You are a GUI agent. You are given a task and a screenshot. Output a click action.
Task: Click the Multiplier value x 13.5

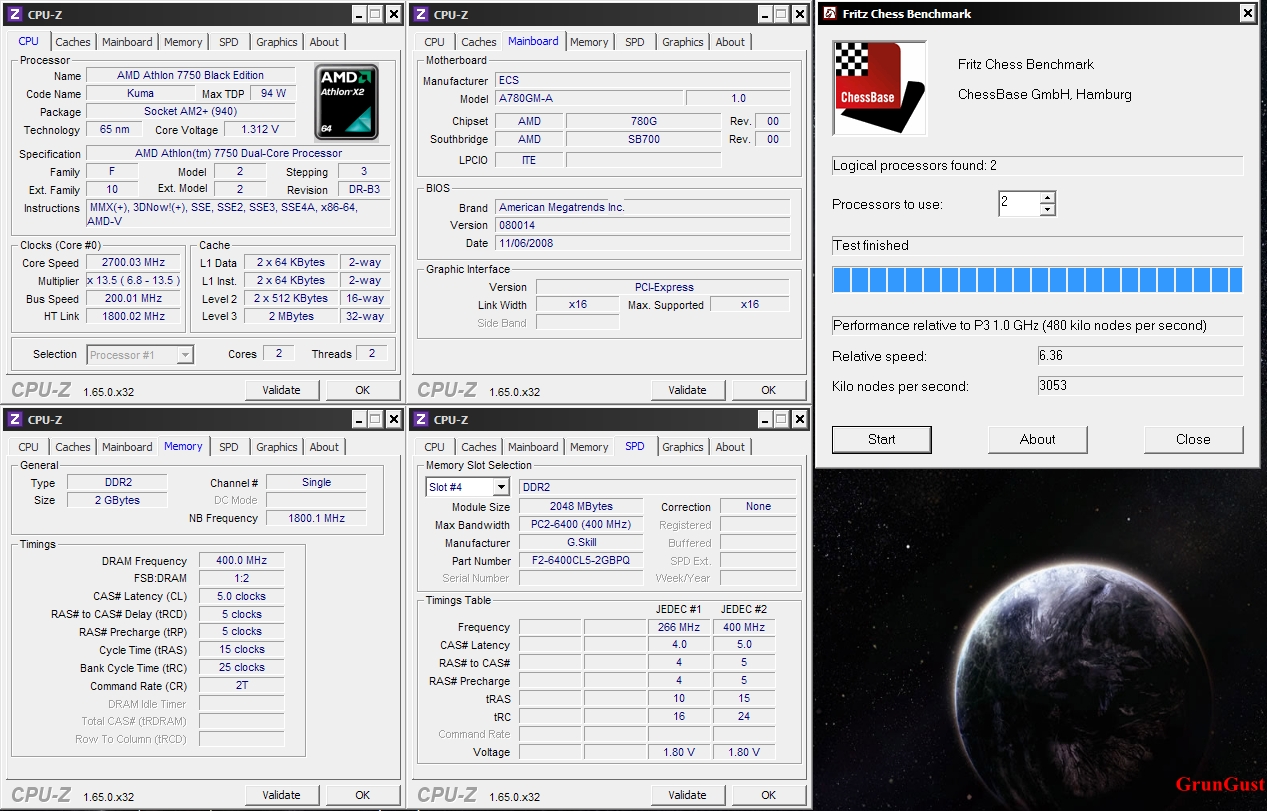tap(134, 281)
